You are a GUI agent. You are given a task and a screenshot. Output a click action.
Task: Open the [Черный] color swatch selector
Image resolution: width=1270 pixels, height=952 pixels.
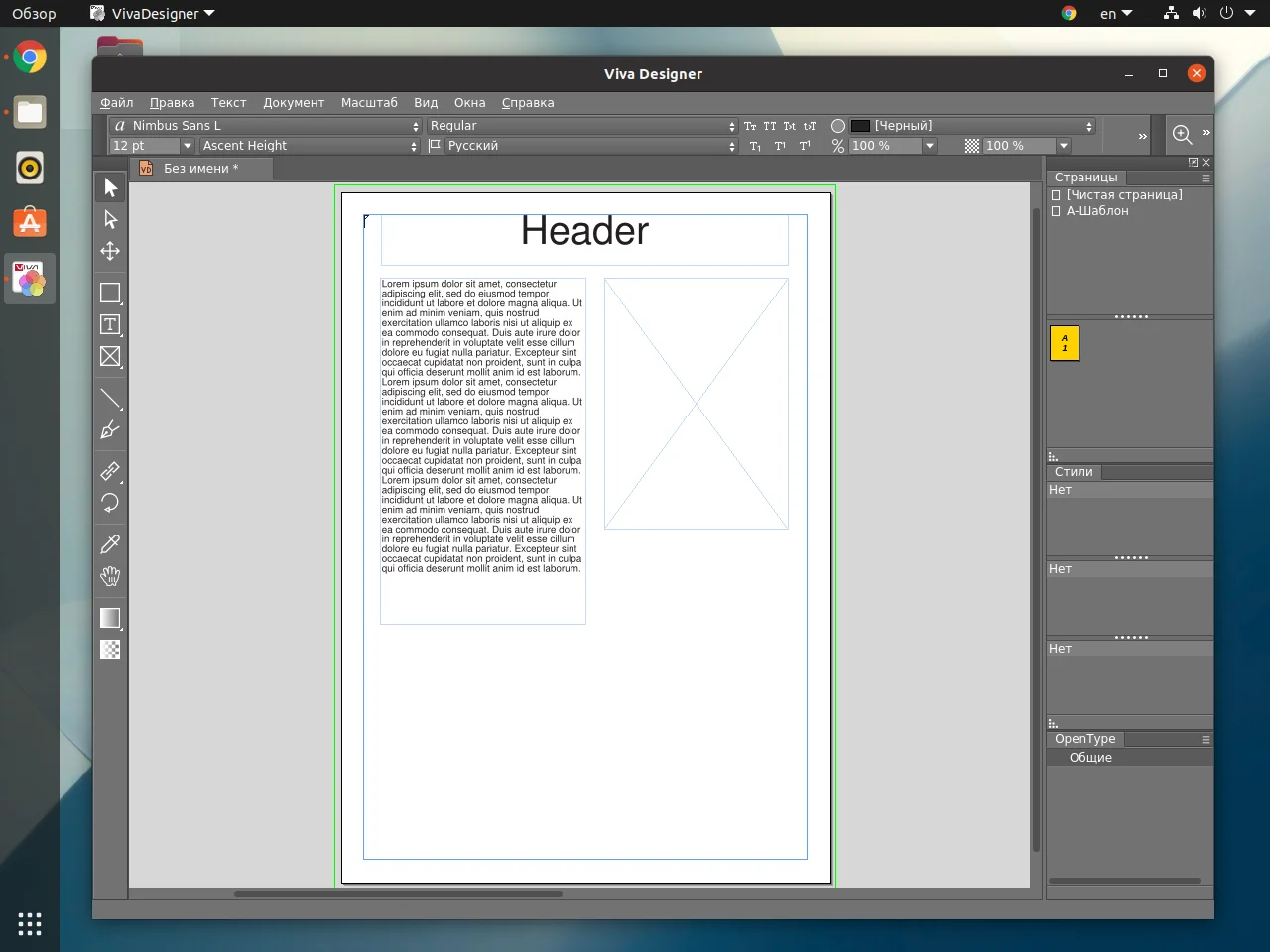[972, 126]
